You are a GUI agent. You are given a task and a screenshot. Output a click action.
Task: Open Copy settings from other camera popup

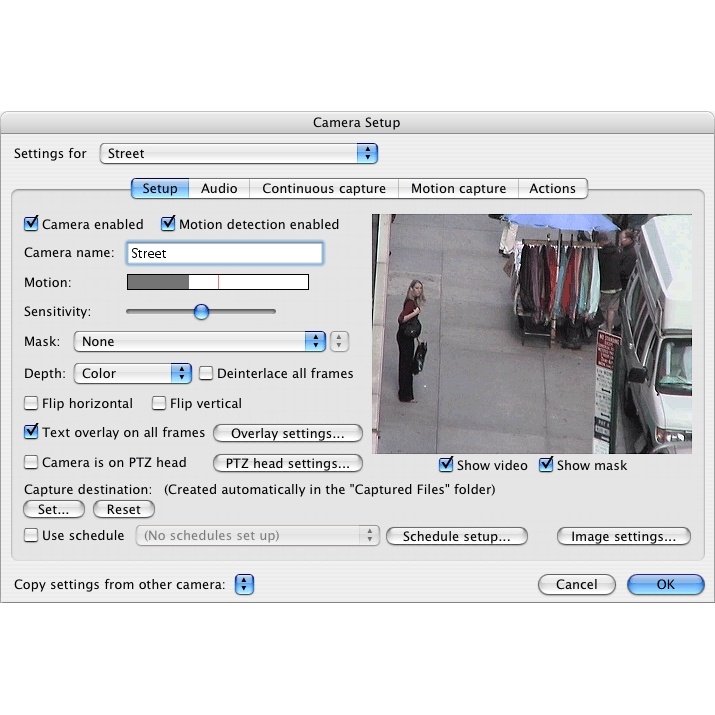(x=245, y=585)
